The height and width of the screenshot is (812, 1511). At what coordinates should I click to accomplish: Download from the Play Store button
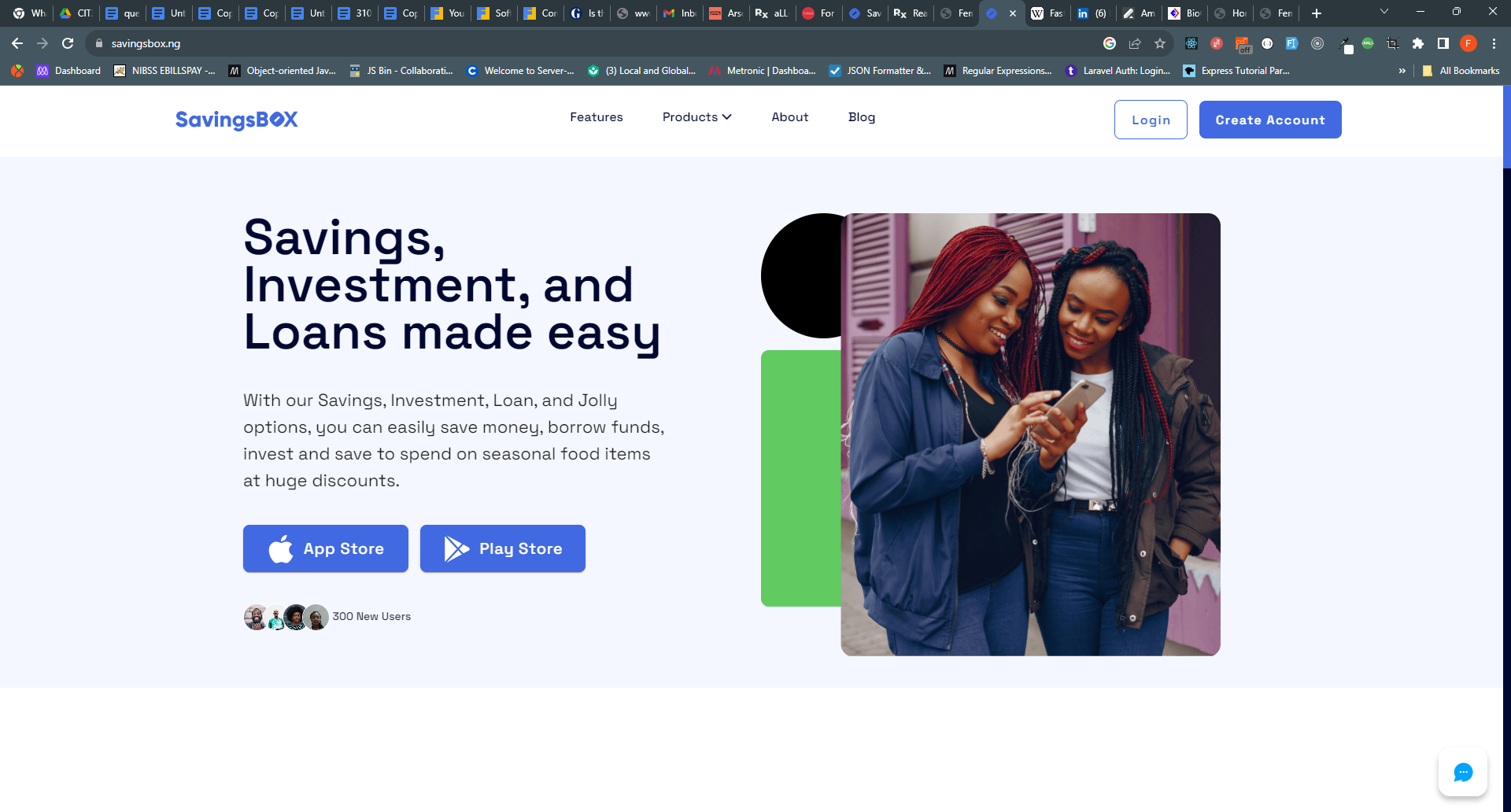tap(503, 548)
